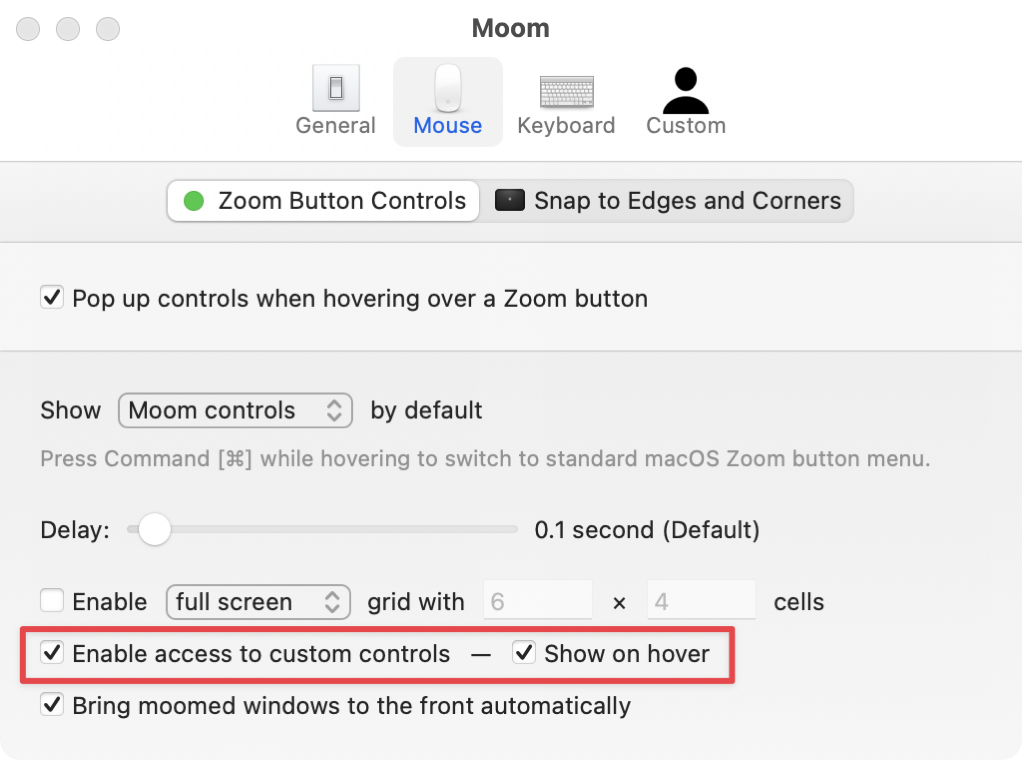Open the Custom person silhouette icon
Viewport: 1022px width, 760px height.
point(686,90)
